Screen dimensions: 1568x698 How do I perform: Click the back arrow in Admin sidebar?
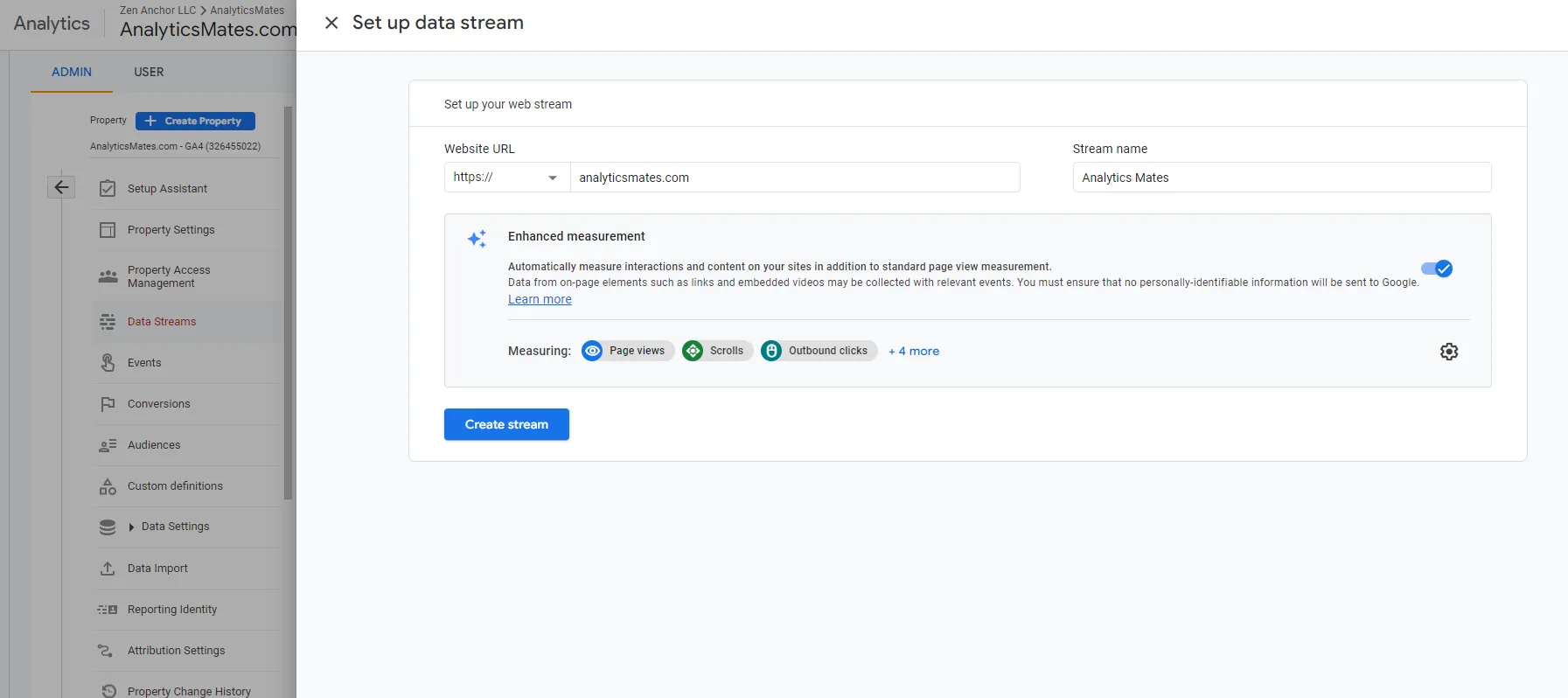61,187
